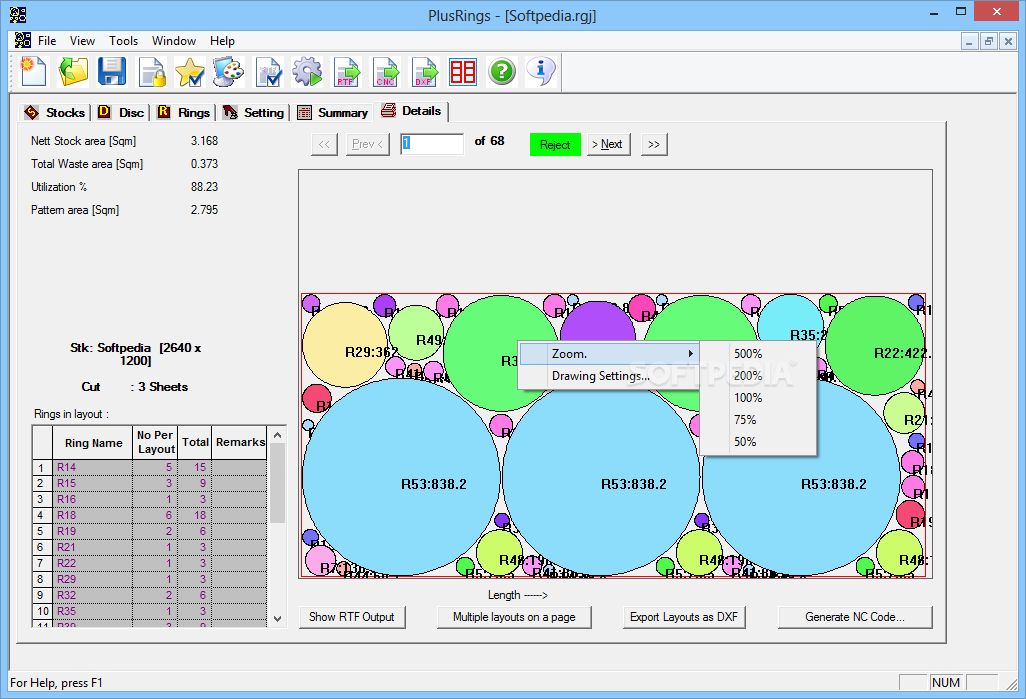Open the Tools menu
The width and height of the screenshot is (1026, 699).
[124, 41]
